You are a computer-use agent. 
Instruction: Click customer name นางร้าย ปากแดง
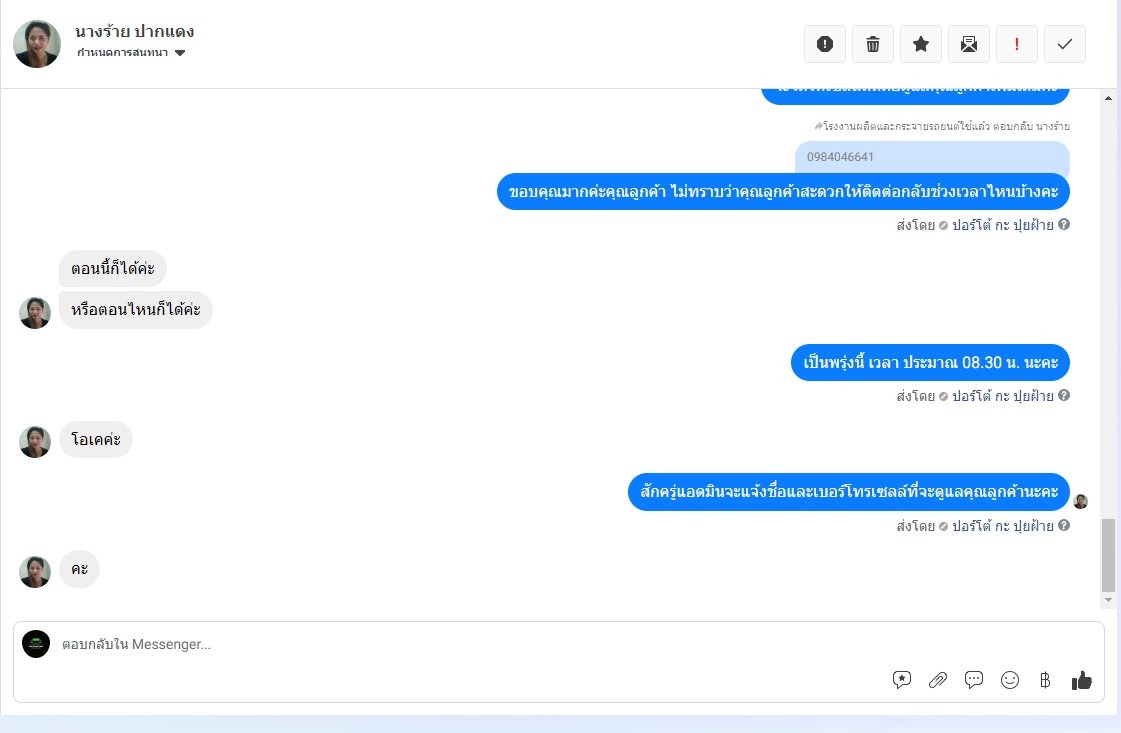[x=134, y=31]
